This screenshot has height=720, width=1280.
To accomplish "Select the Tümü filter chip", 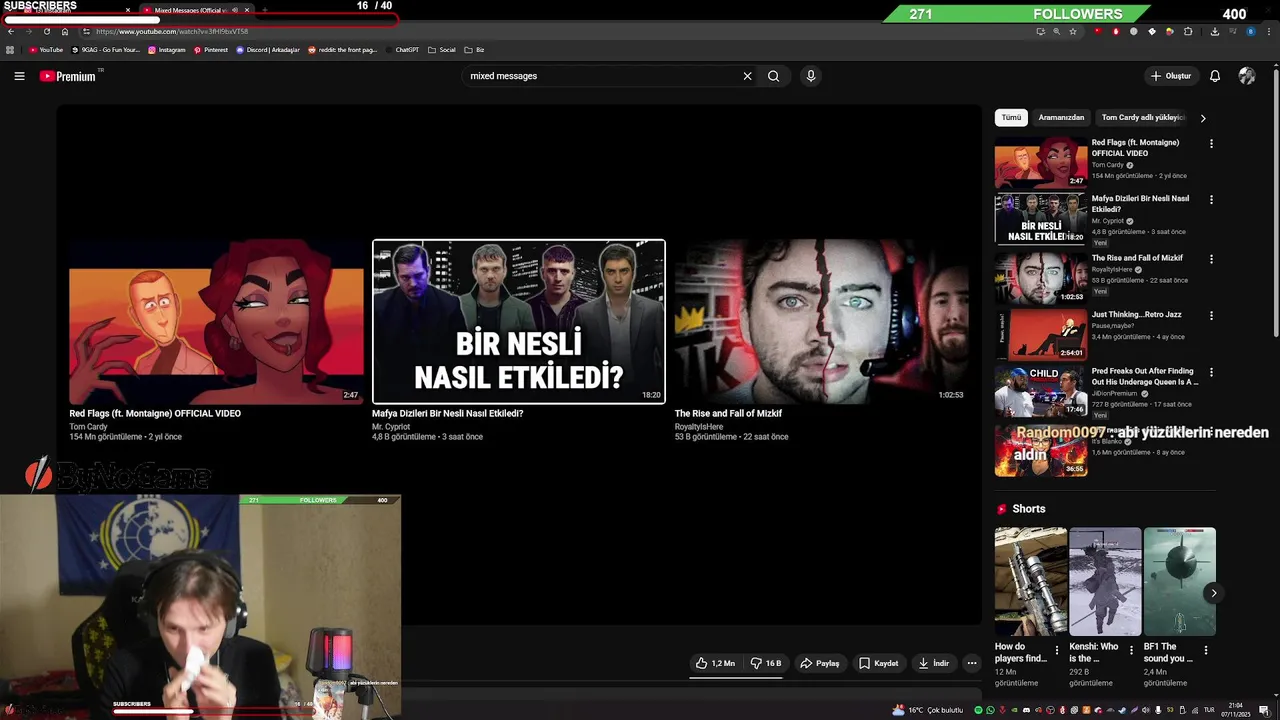I will point(1011,117).
